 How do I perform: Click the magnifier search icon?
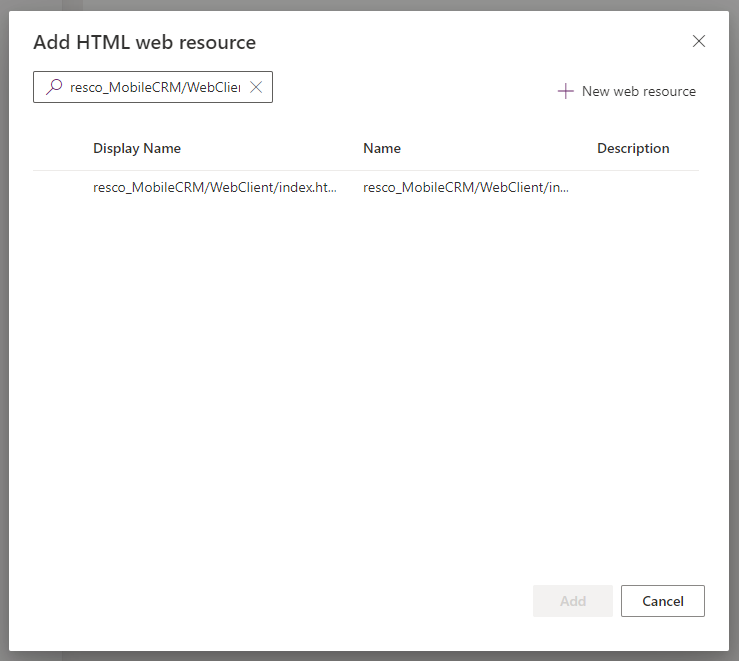coord(53,87)
